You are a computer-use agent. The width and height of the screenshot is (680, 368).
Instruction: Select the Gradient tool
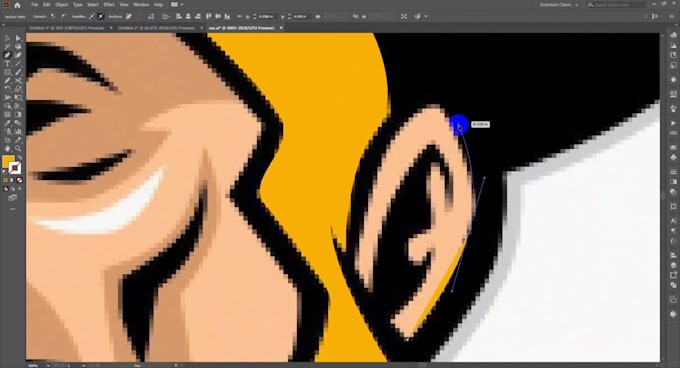18,114
